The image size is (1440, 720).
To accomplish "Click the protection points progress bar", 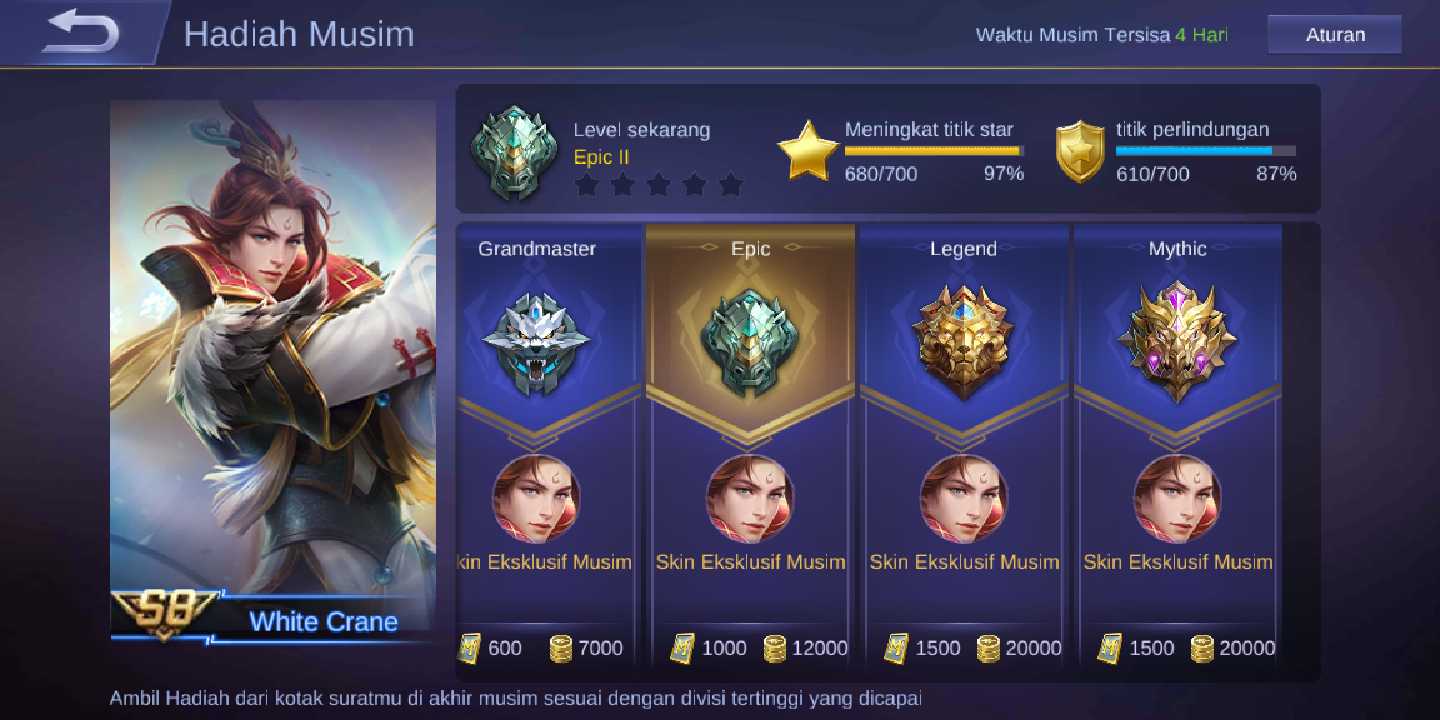I will coord(1206,151).
